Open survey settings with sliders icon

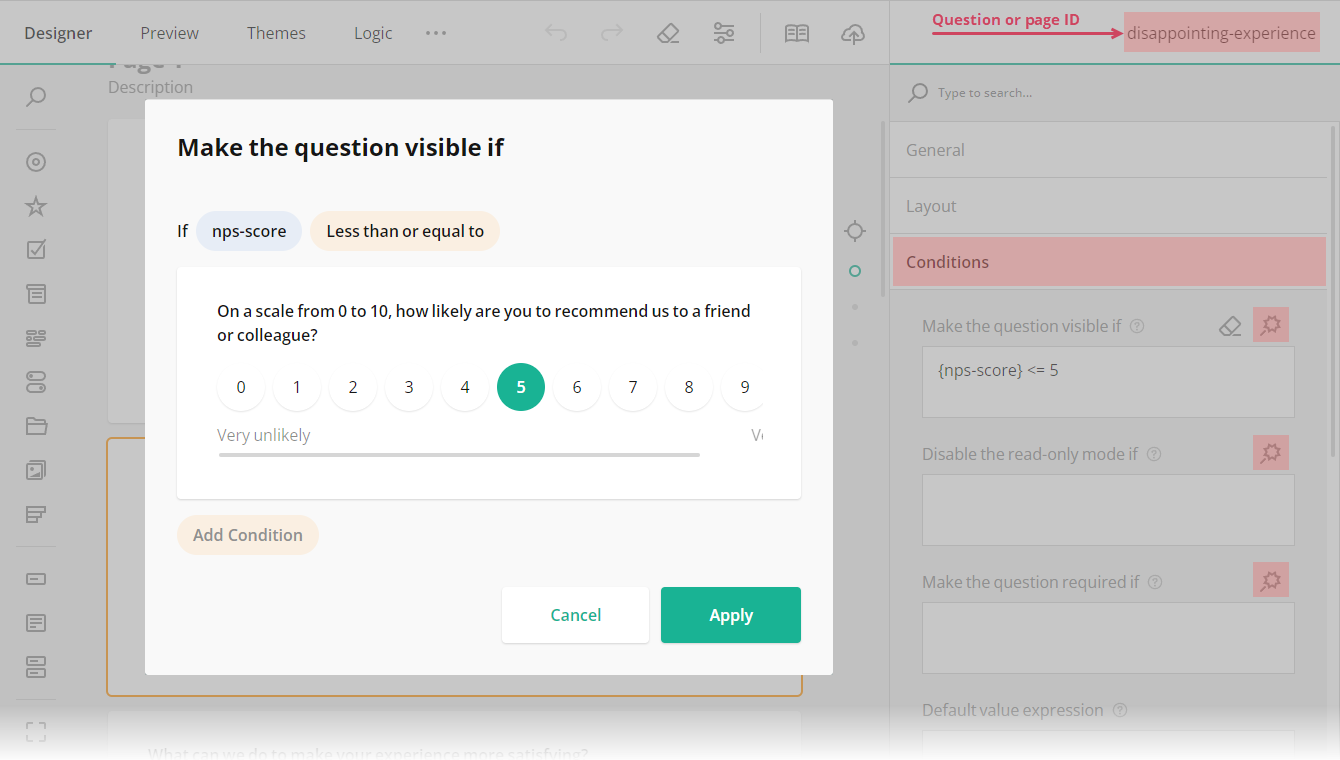(724, 33)
